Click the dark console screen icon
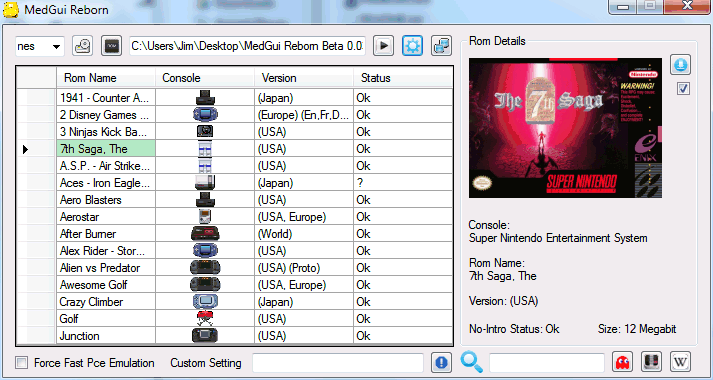 tap(111, 45)
